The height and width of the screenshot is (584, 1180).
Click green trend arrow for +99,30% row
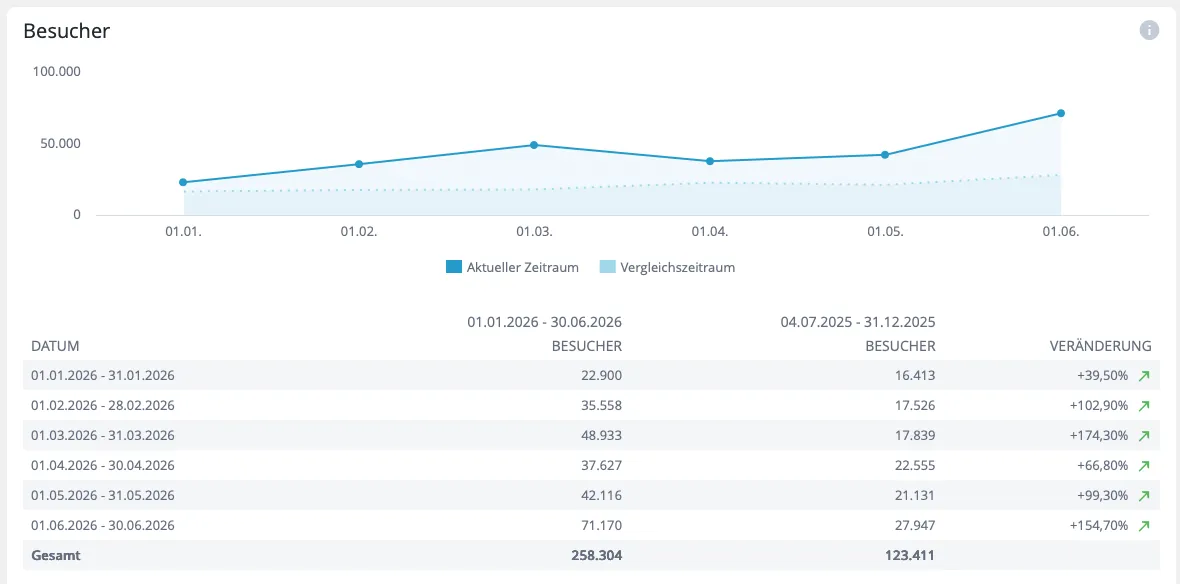[1144, 496]
